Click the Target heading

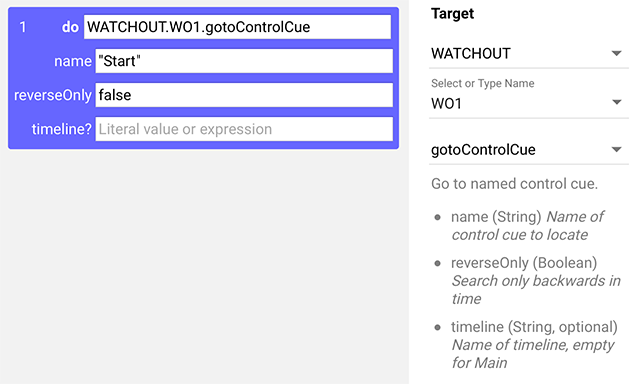(452, 14)
